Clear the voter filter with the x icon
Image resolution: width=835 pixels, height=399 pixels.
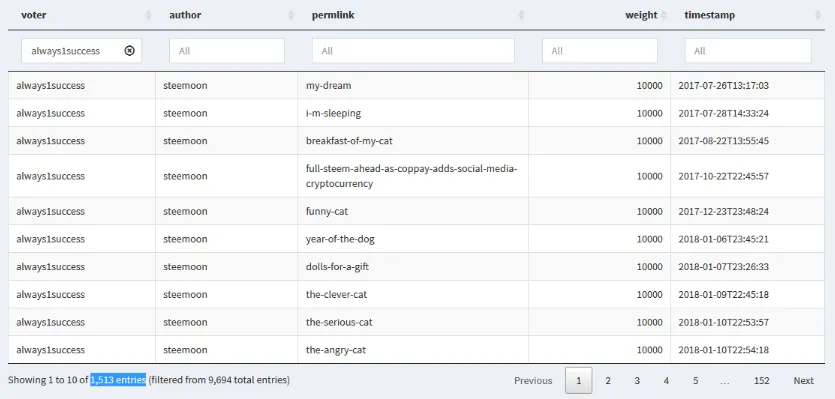point(129,51)
